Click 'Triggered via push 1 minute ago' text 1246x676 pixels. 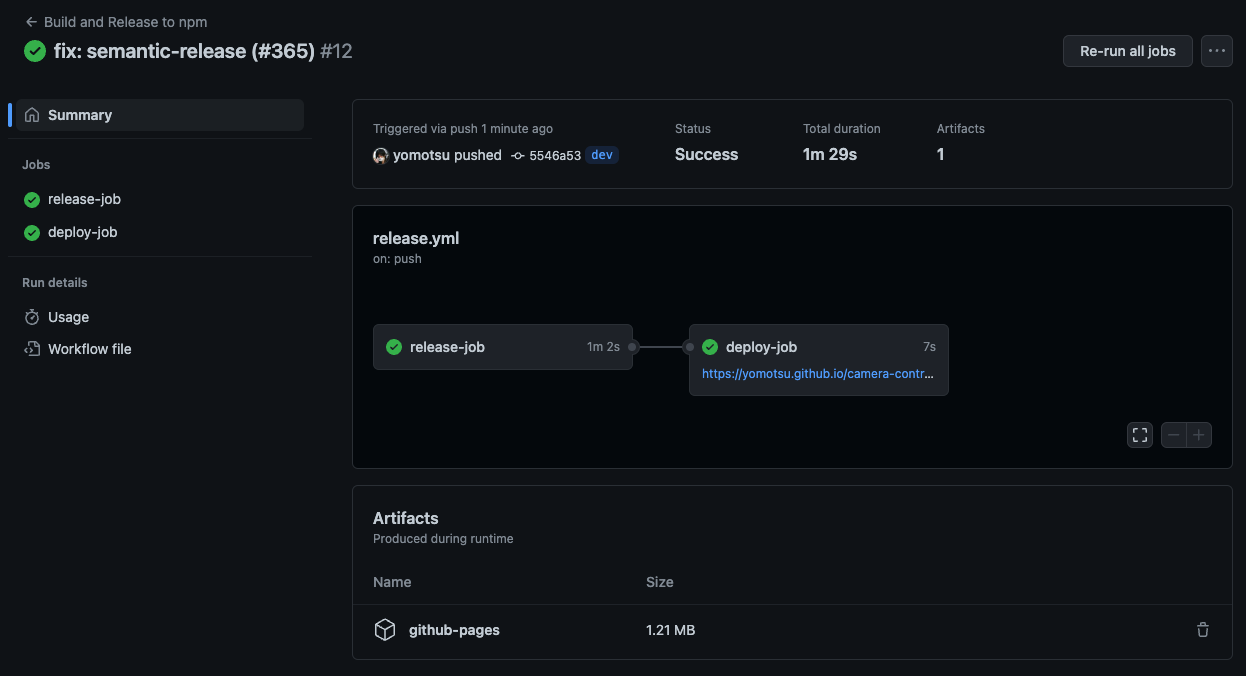(x=463, y=129)
